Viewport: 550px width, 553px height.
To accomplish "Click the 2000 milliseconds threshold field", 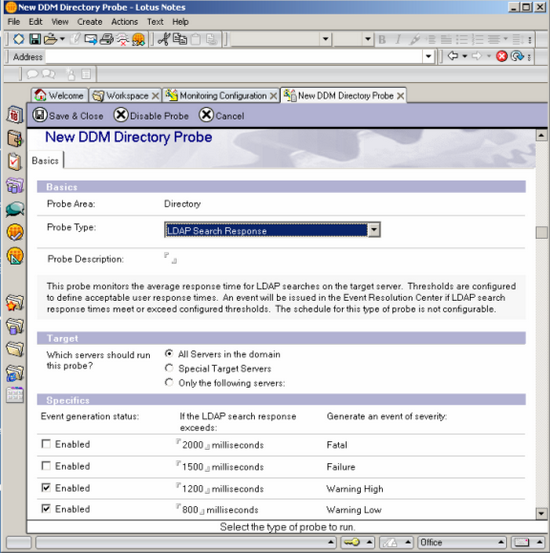I will point(193,444).
